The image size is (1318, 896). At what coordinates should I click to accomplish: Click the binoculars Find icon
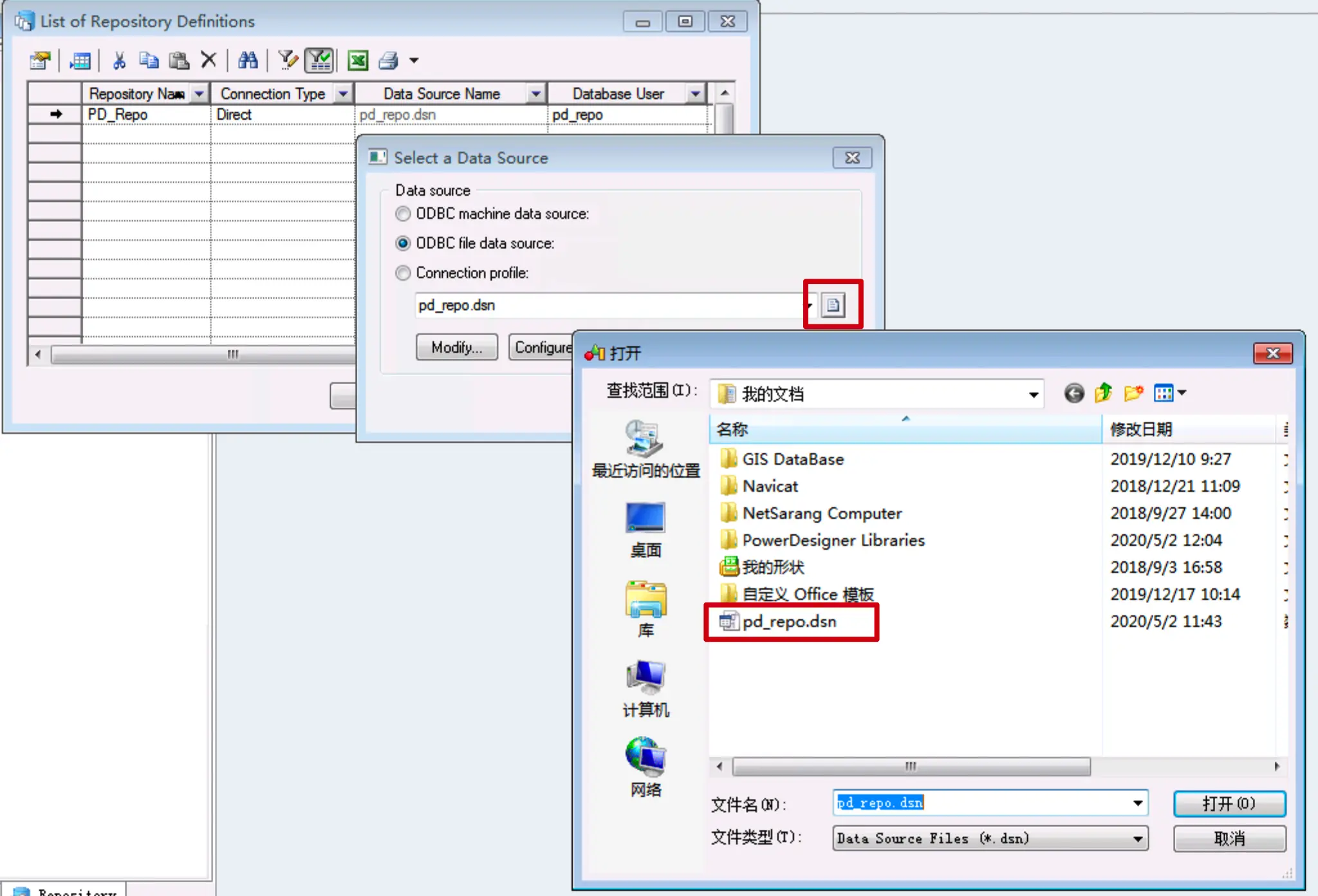pos(248,61)
